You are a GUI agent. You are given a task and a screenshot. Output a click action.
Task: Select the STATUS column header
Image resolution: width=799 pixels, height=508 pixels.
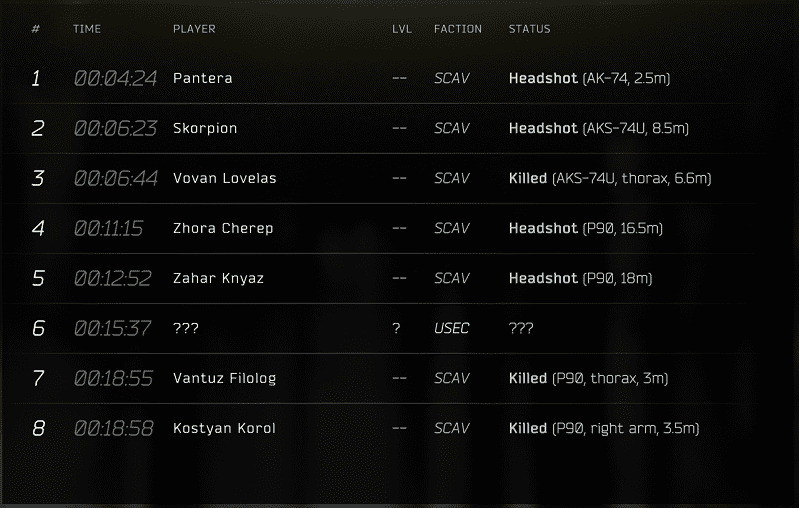click(529, 29)
